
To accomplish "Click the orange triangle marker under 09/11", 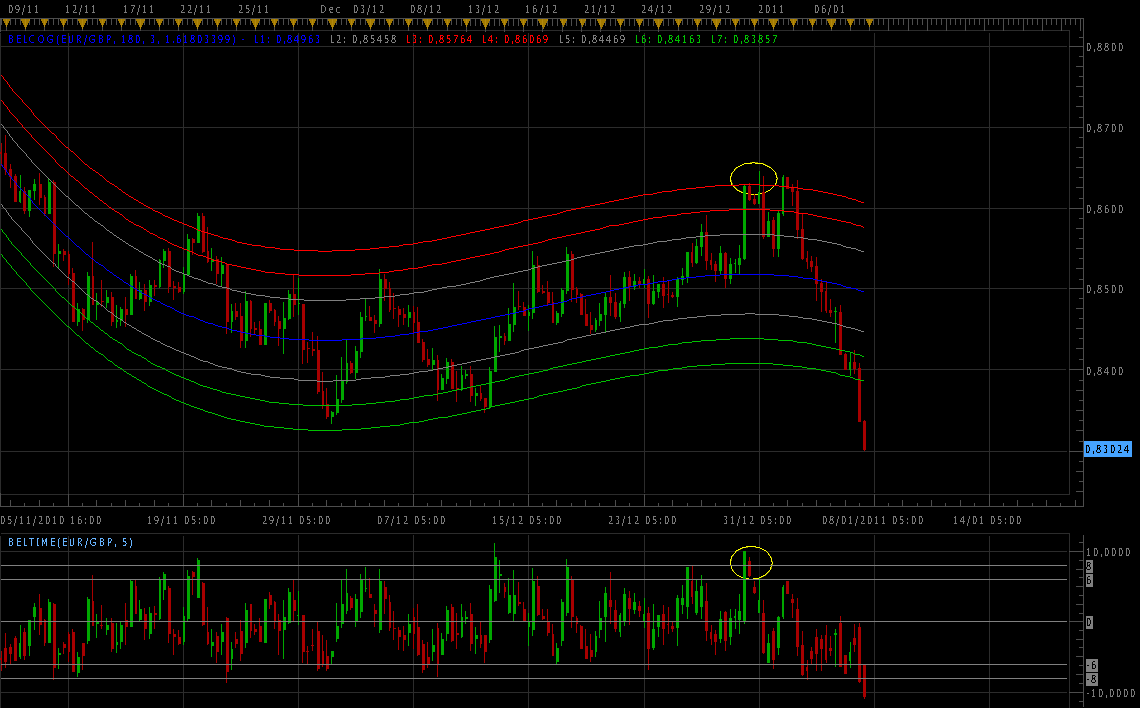I will coord(25,24).
